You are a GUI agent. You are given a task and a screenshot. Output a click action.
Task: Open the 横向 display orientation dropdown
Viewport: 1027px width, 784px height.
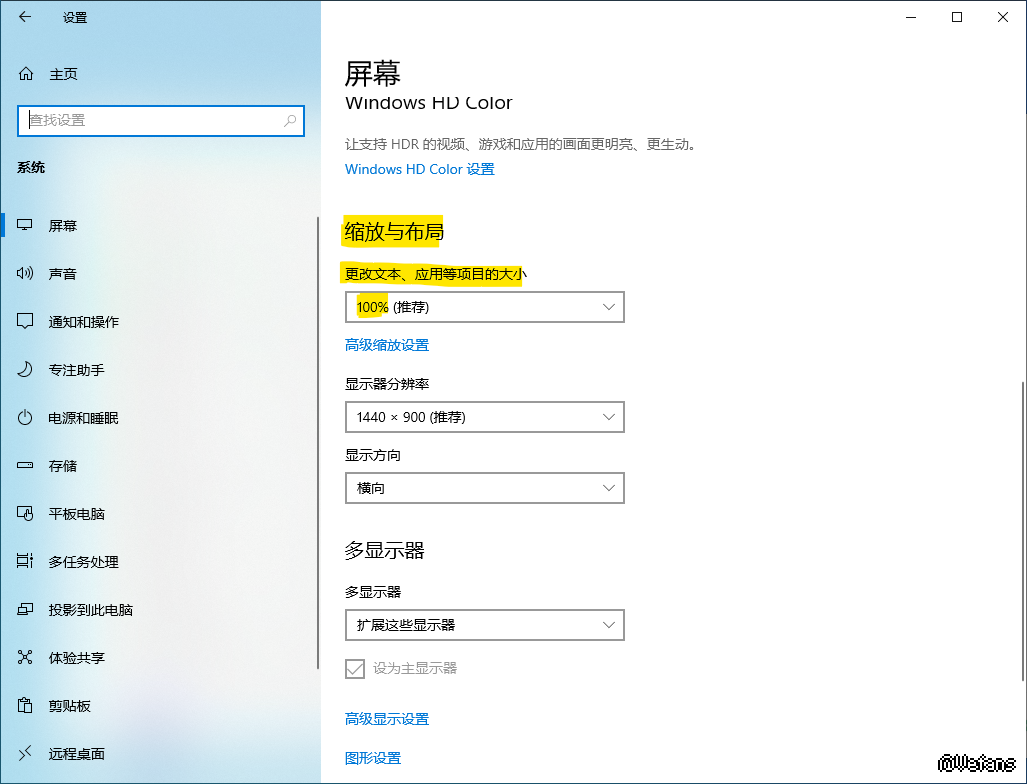click(x=485, y=488)
